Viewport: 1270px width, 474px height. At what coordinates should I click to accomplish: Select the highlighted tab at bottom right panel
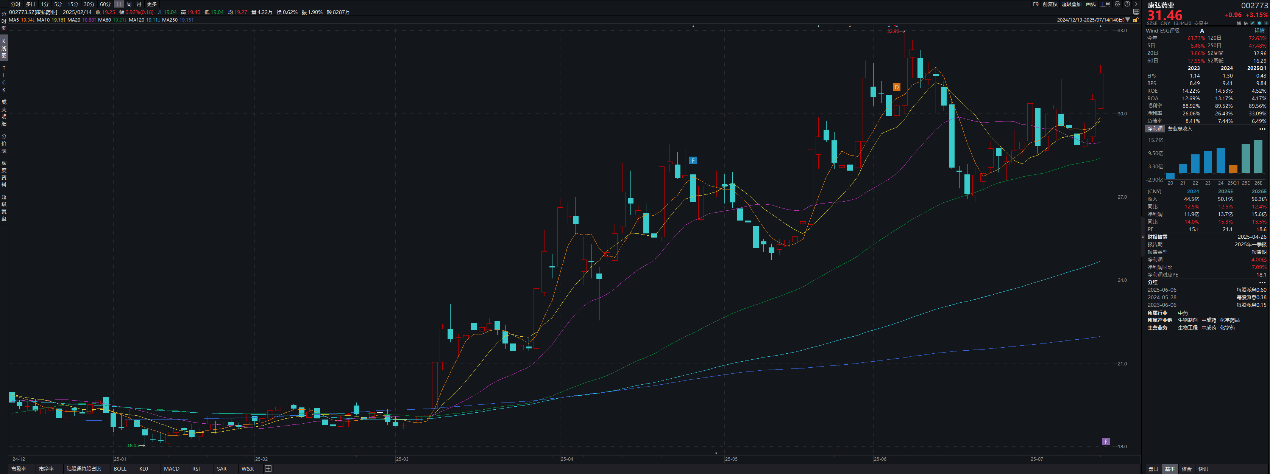click(1168, 468)
